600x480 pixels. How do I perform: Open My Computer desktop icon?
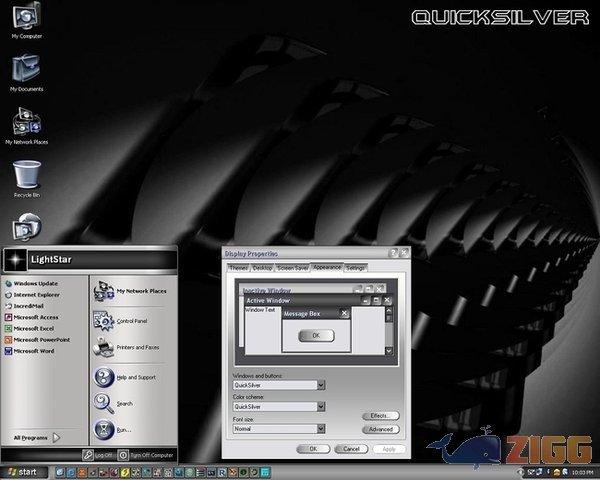point(26,20)
